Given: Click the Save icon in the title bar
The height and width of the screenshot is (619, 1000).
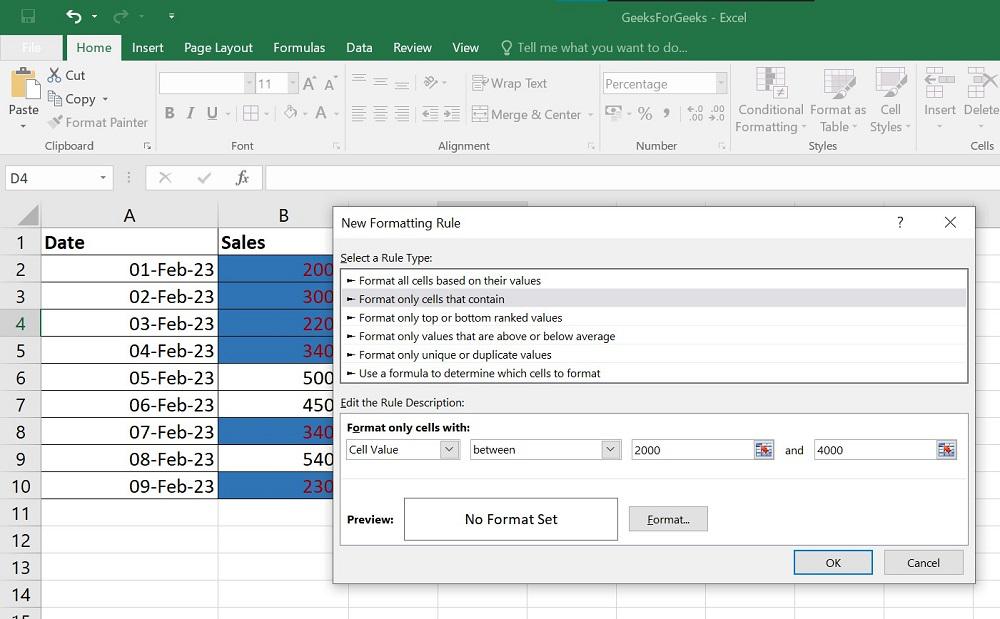Looking at the screenshot, I should [x=28, y=16].
